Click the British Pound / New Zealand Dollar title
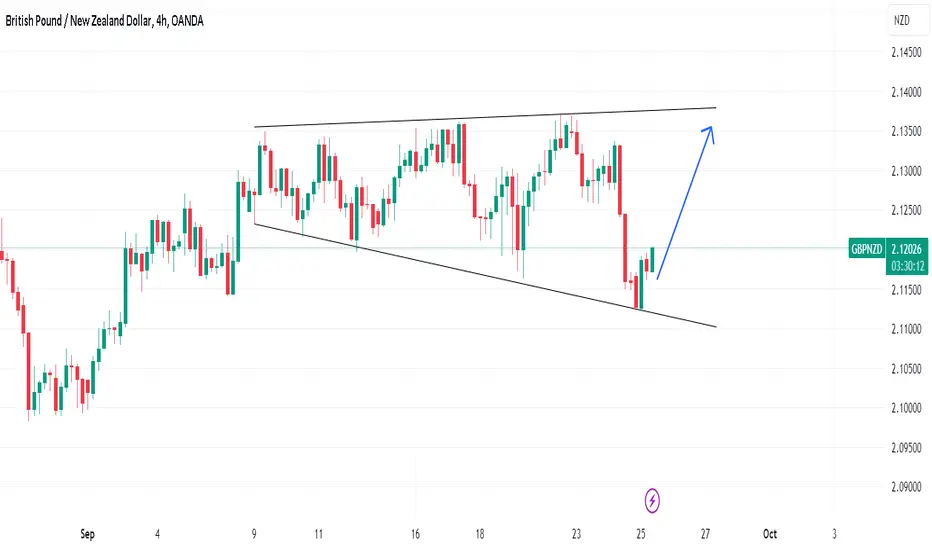Screen dimensions: 932x550 [x=78, y=21]
